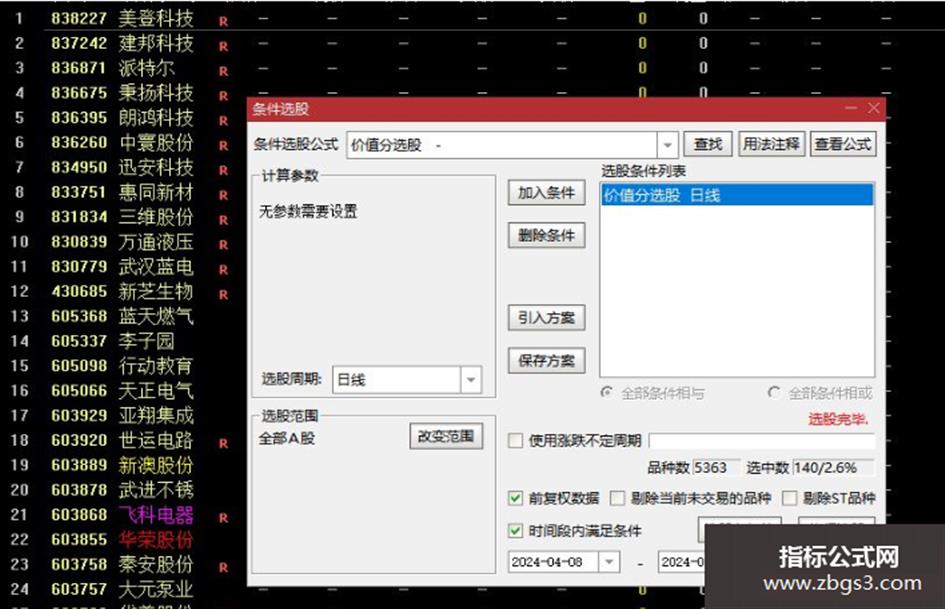Click R marker of 世运电路 row
Screen dimensions: 945x609
click(x=224, y=443)
